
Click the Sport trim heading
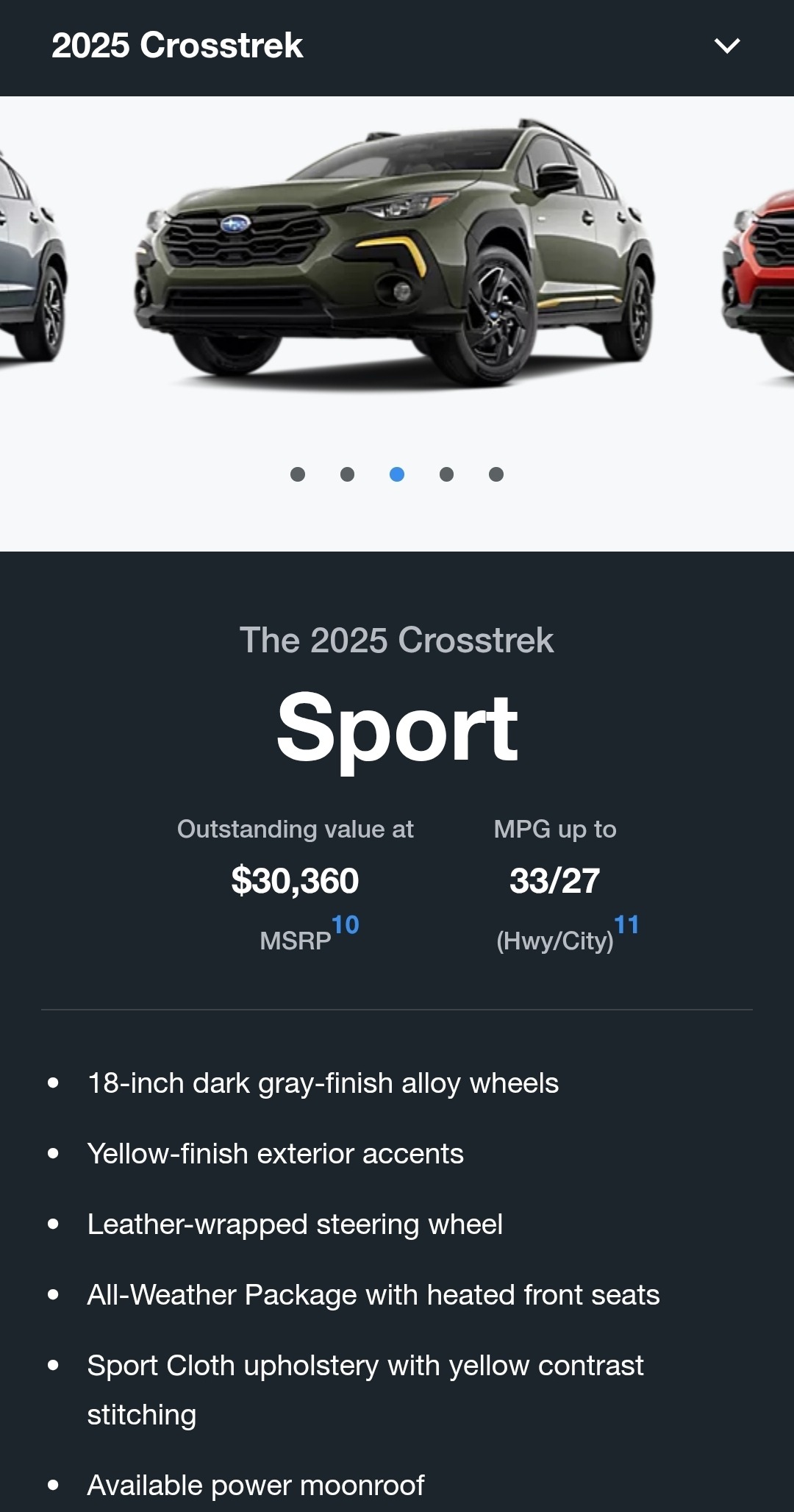[x=397, y=730]
